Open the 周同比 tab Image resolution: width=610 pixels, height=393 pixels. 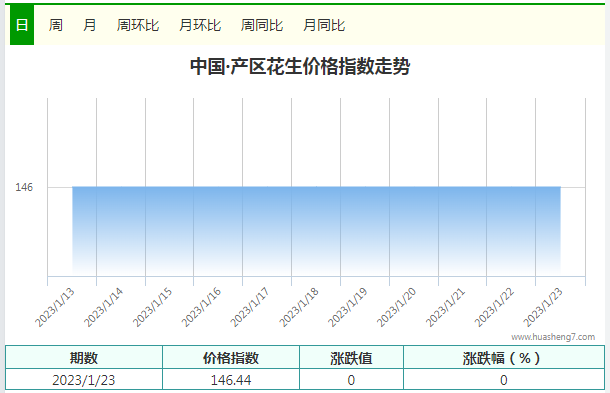[x=262, y=25]
